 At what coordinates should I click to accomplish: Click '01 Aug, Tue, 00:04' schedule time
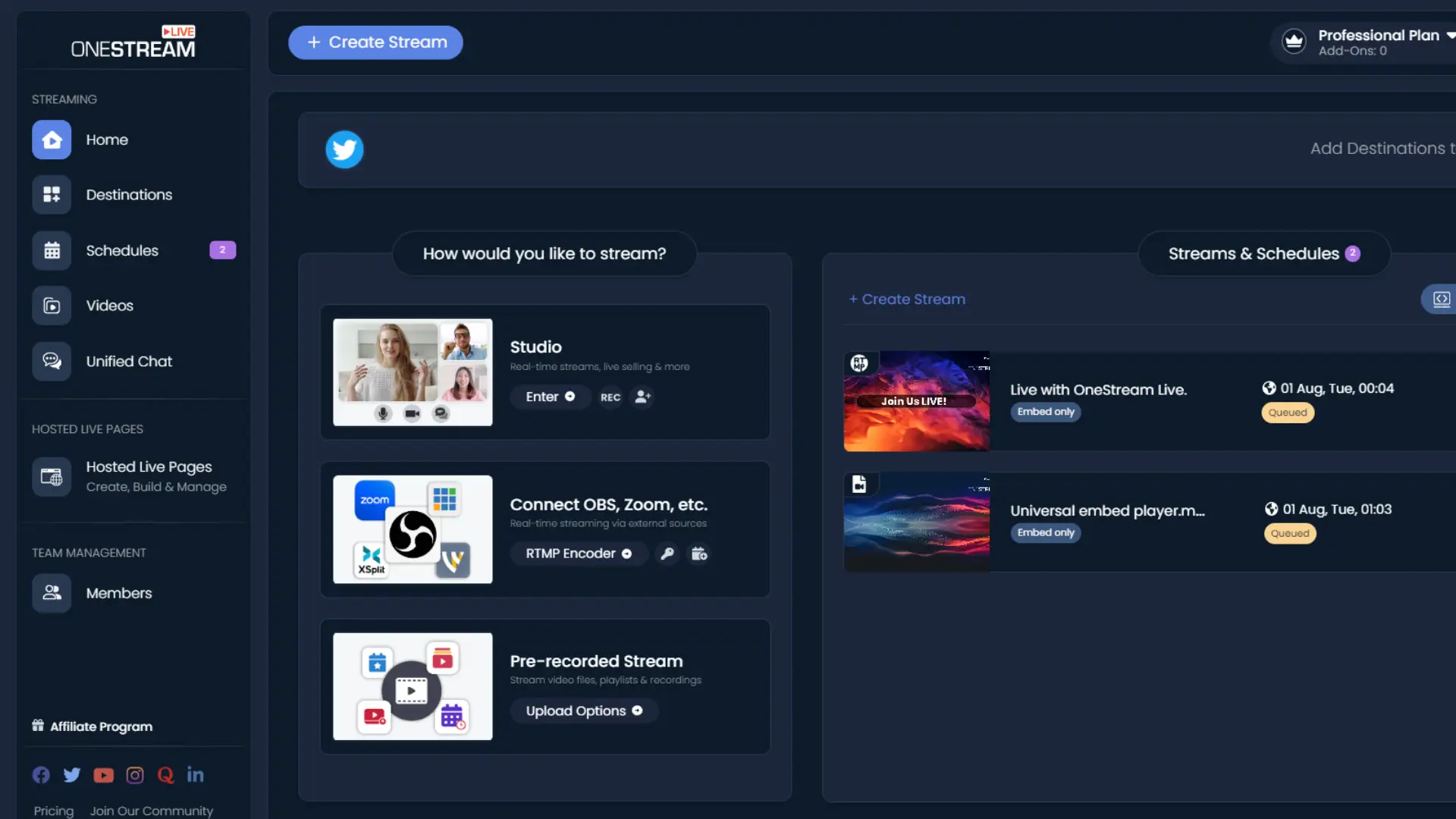(x=1337, y=388)
